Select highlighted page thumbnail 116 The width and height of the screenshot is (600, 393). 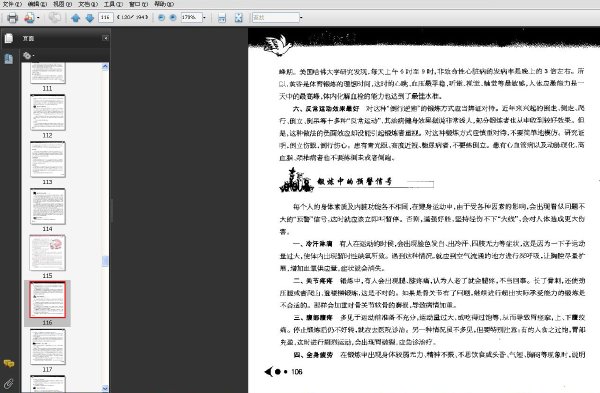[47, 300]
